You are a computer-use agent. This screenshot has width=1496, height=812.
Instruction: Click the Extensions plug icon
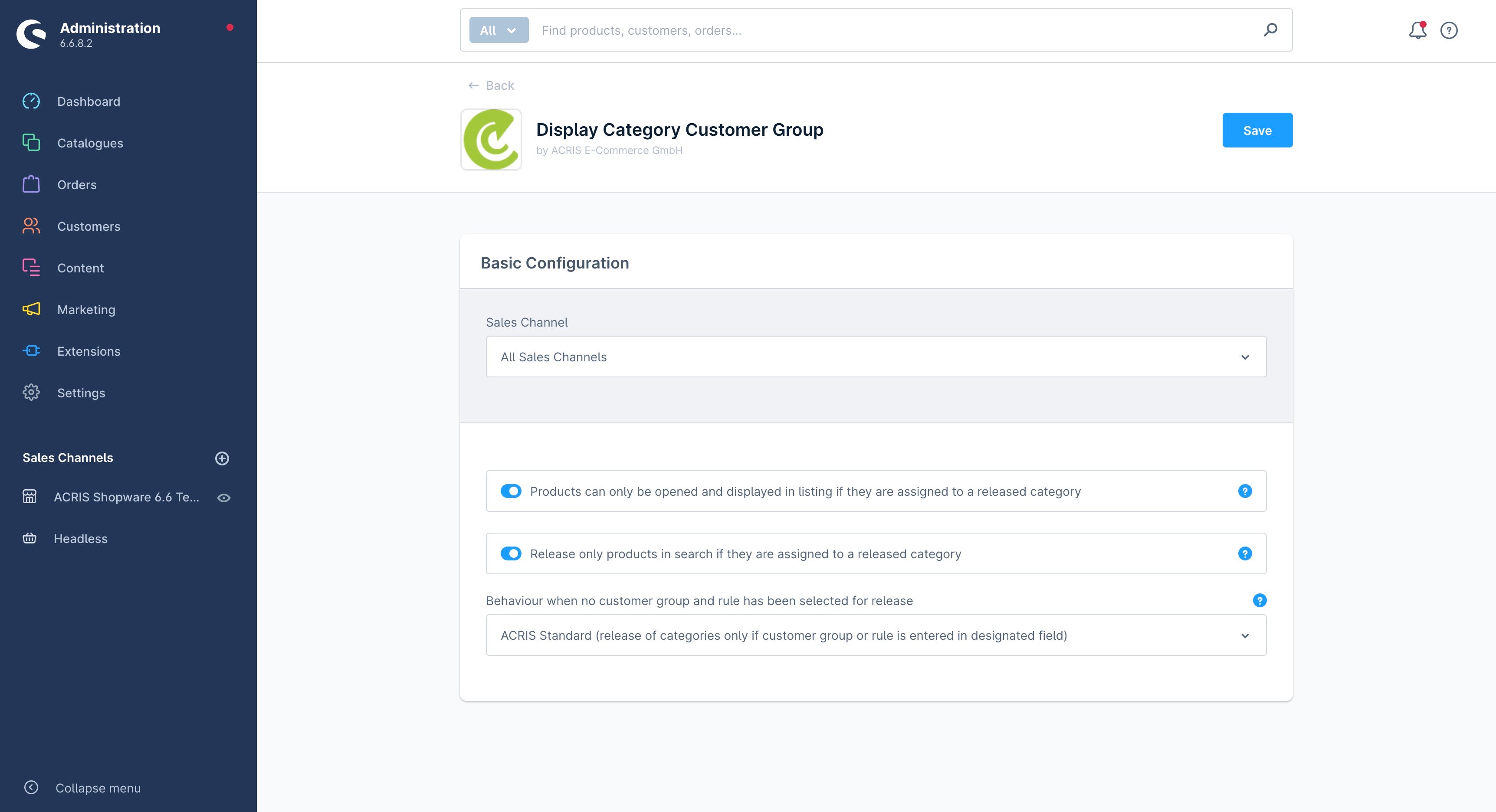point(31,350)
